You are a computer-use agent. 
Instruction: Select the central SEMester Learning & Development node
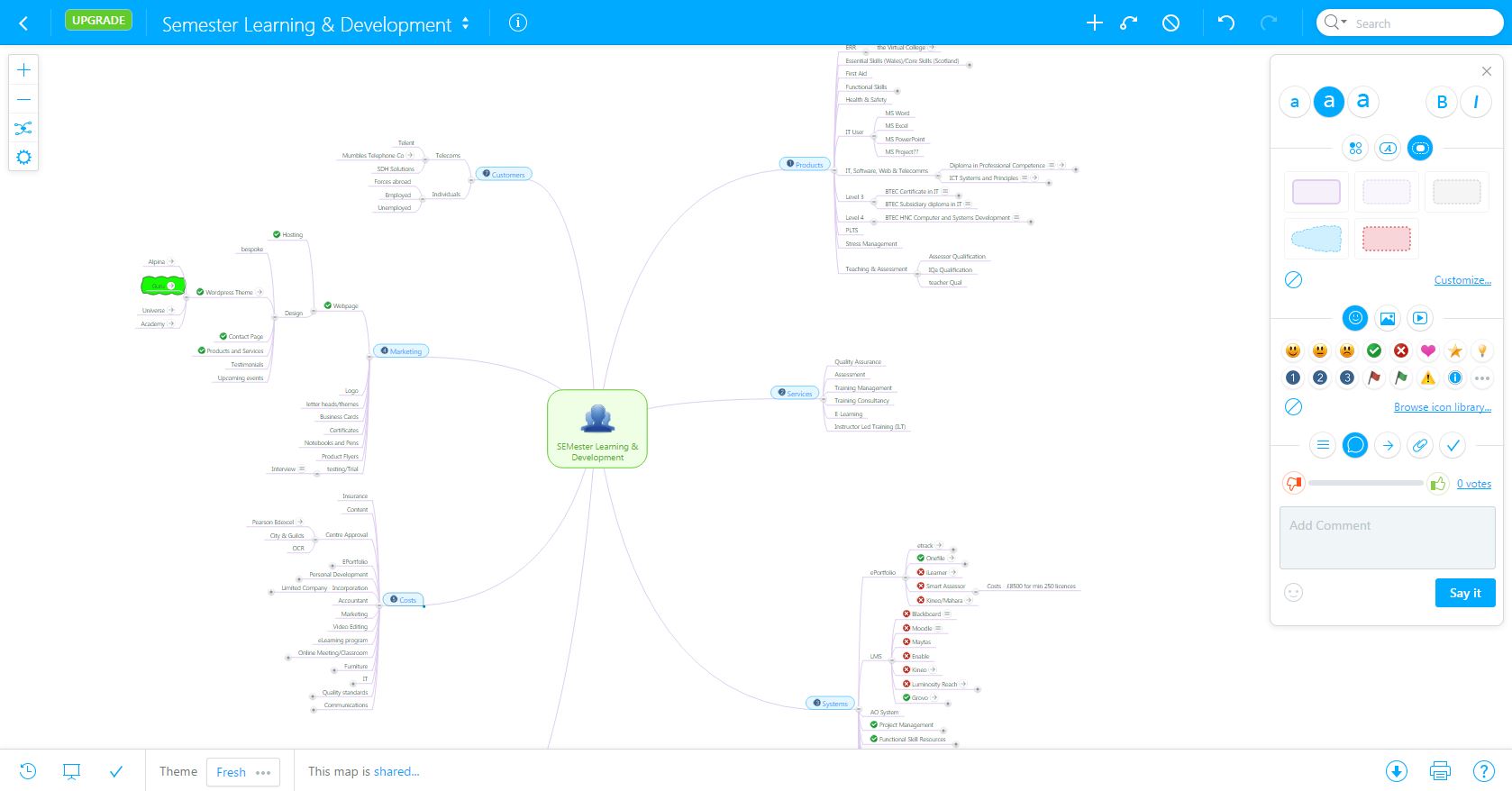tap(597, 429)
